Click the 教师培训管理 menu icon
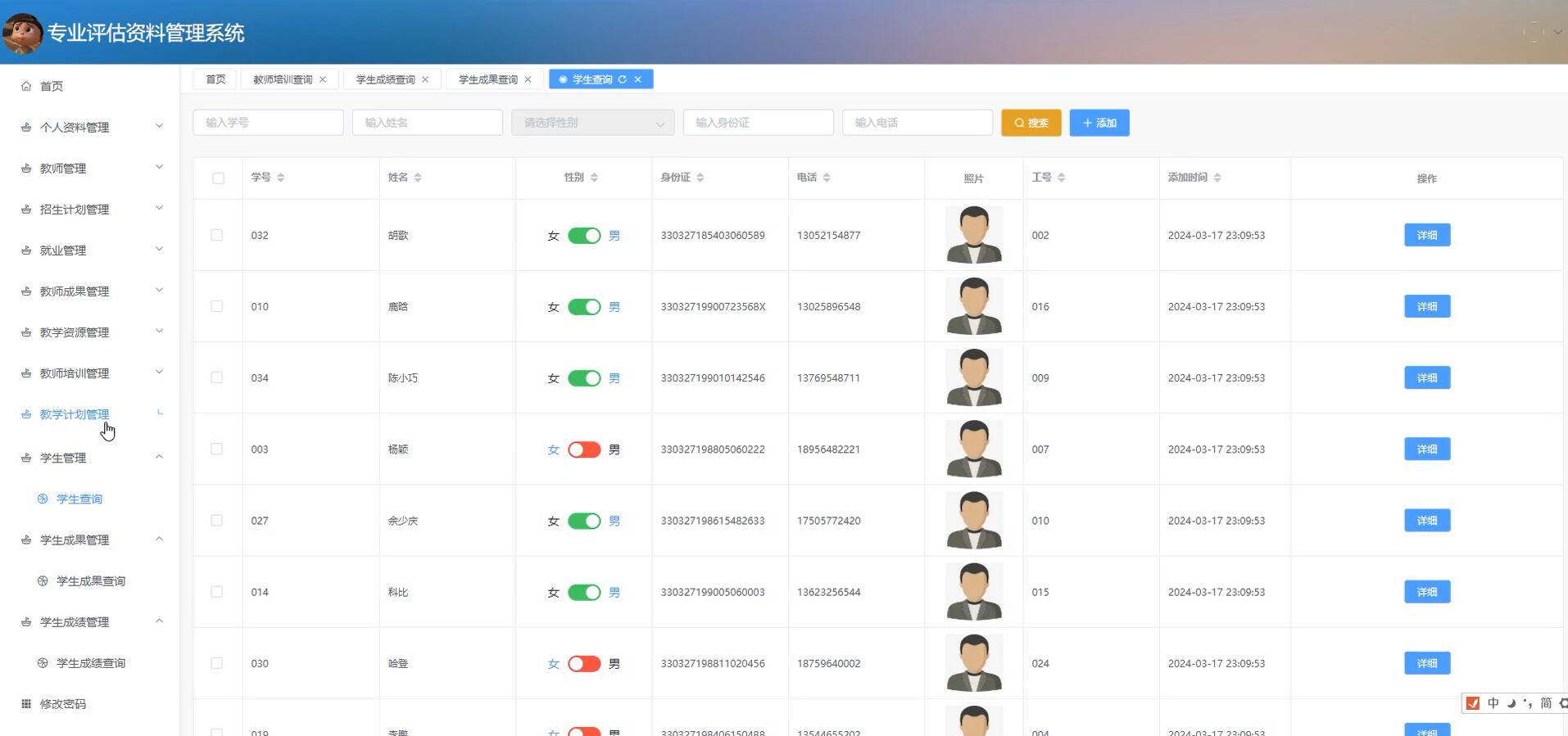1568x736 pixels. pos(26,373)
